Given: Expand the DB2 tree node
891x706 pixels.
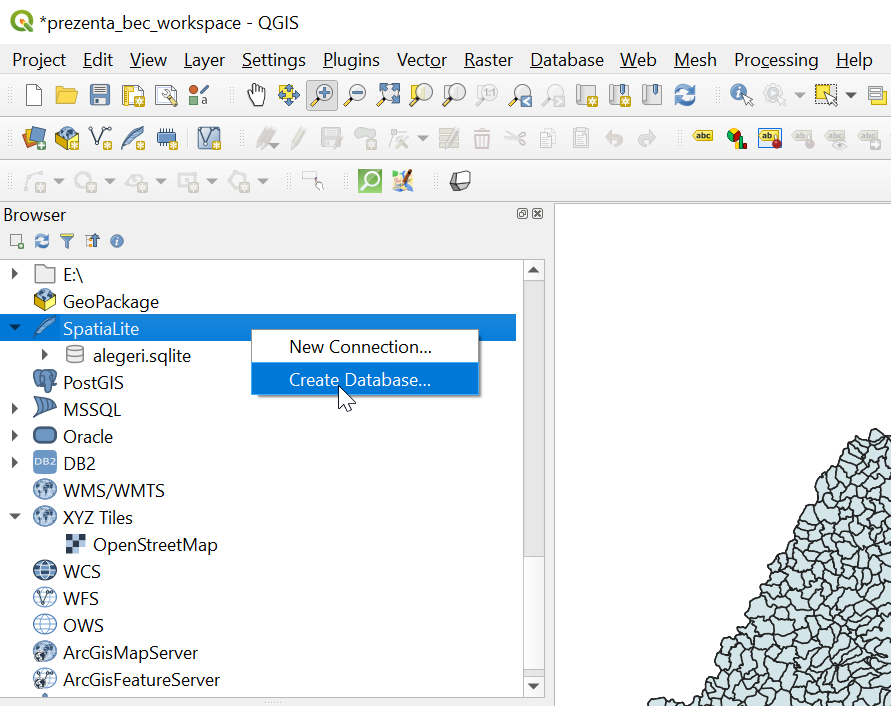Looking at the screenshot, I should tap(15, 463).
